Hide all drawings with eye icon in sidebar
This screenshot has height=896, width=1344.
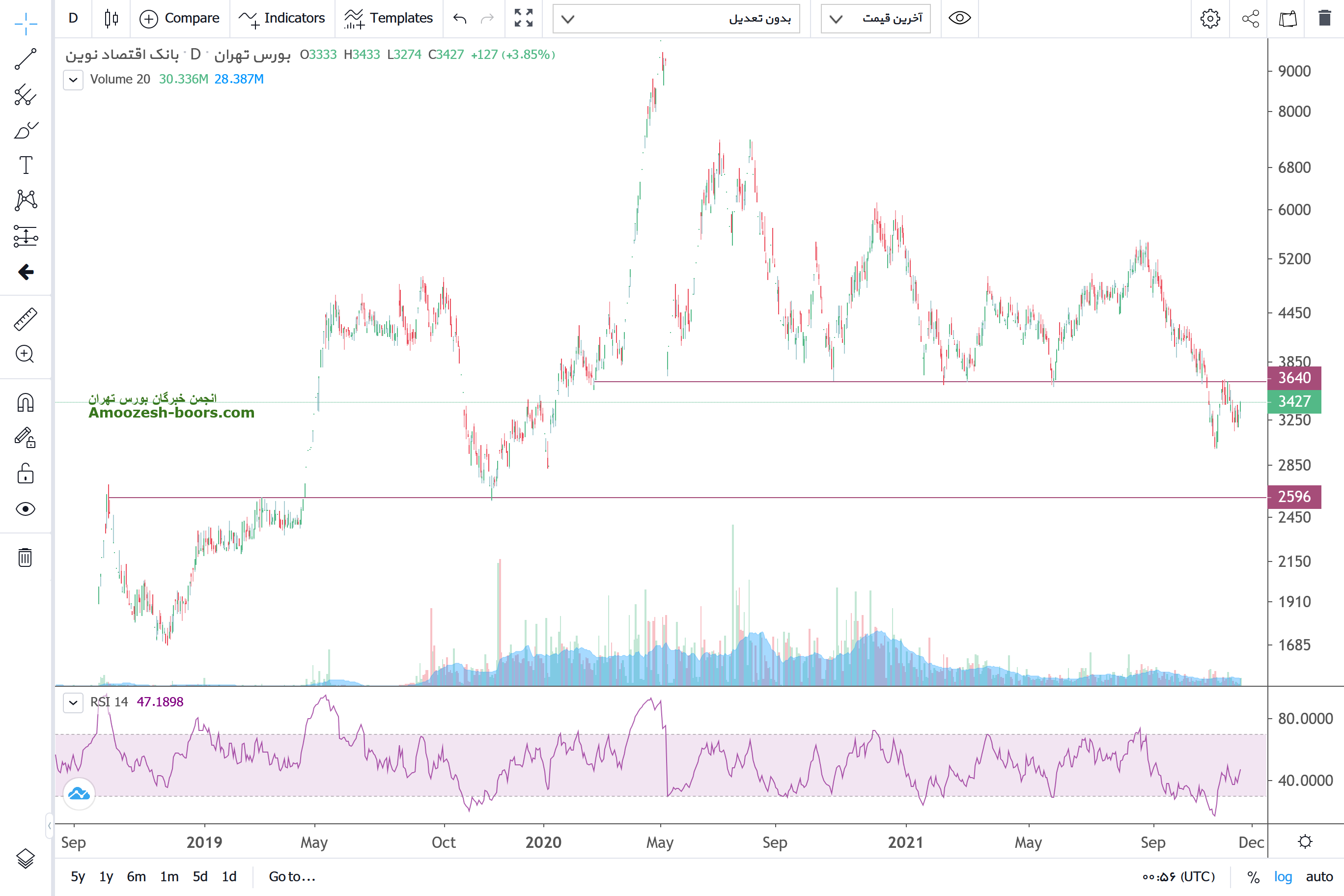(x=25, y=508)
